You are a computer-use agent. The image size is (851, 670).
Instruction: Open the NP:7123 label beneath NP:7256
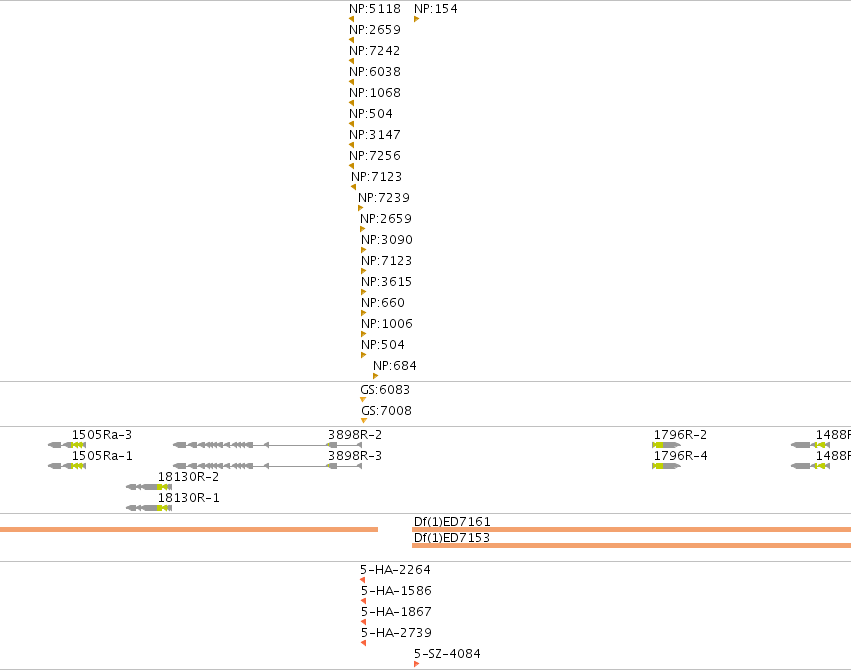[377, 177]
